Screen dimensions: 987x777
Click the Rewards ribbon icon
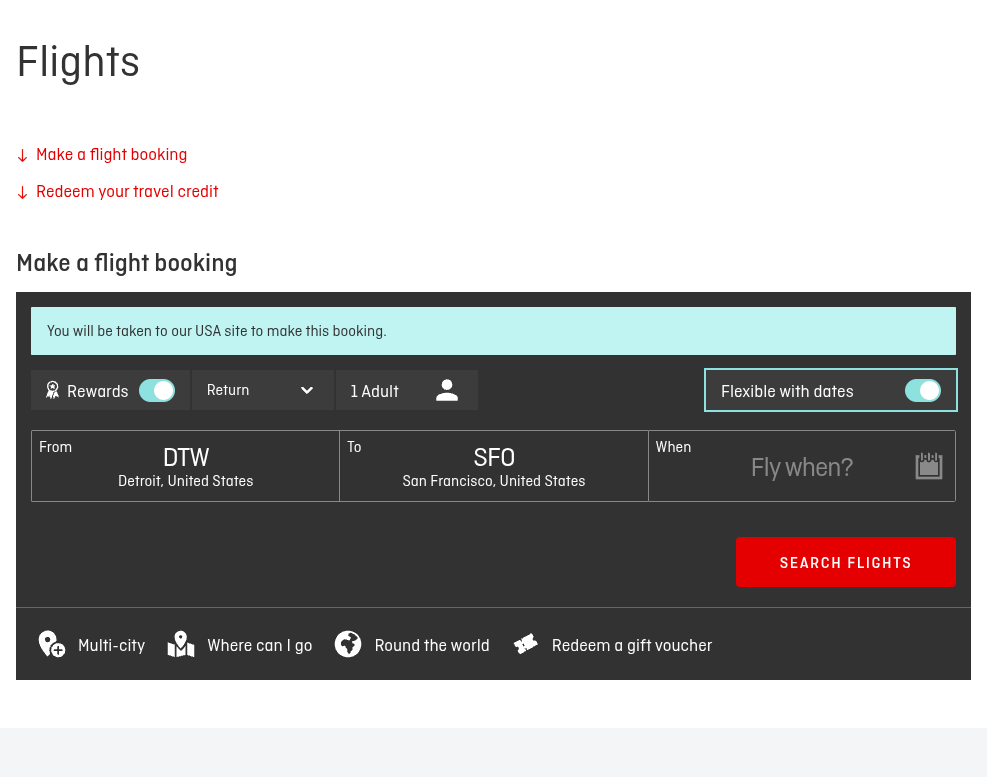[52, 390]
